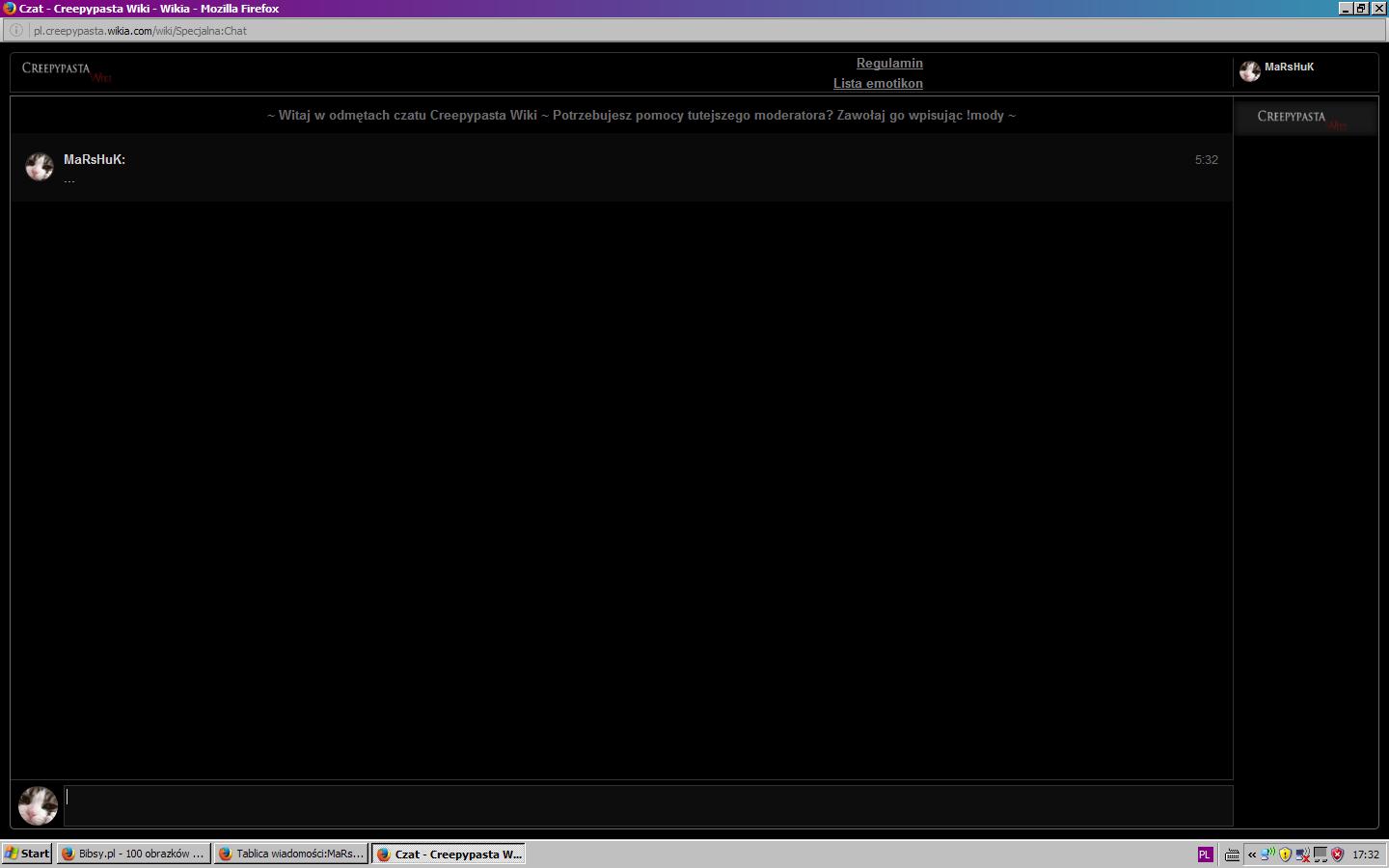Viewport: 1389px width, 868px height.
Task: Open the Lista emotikon link
Action: (878, 84)
